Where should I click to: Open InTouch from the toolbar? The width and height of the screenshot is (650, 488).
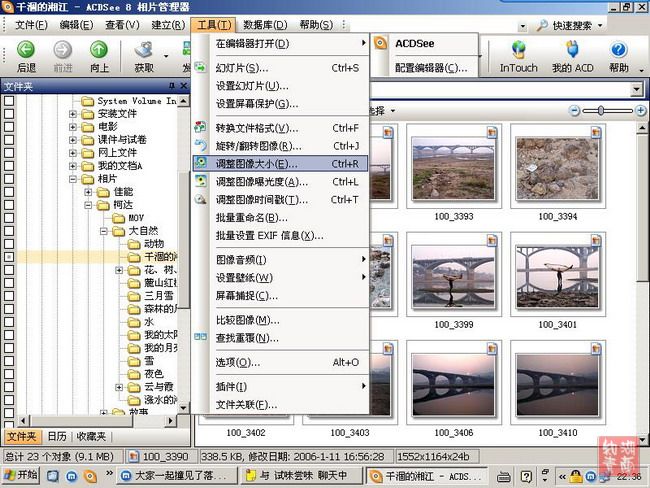(518, 50)
